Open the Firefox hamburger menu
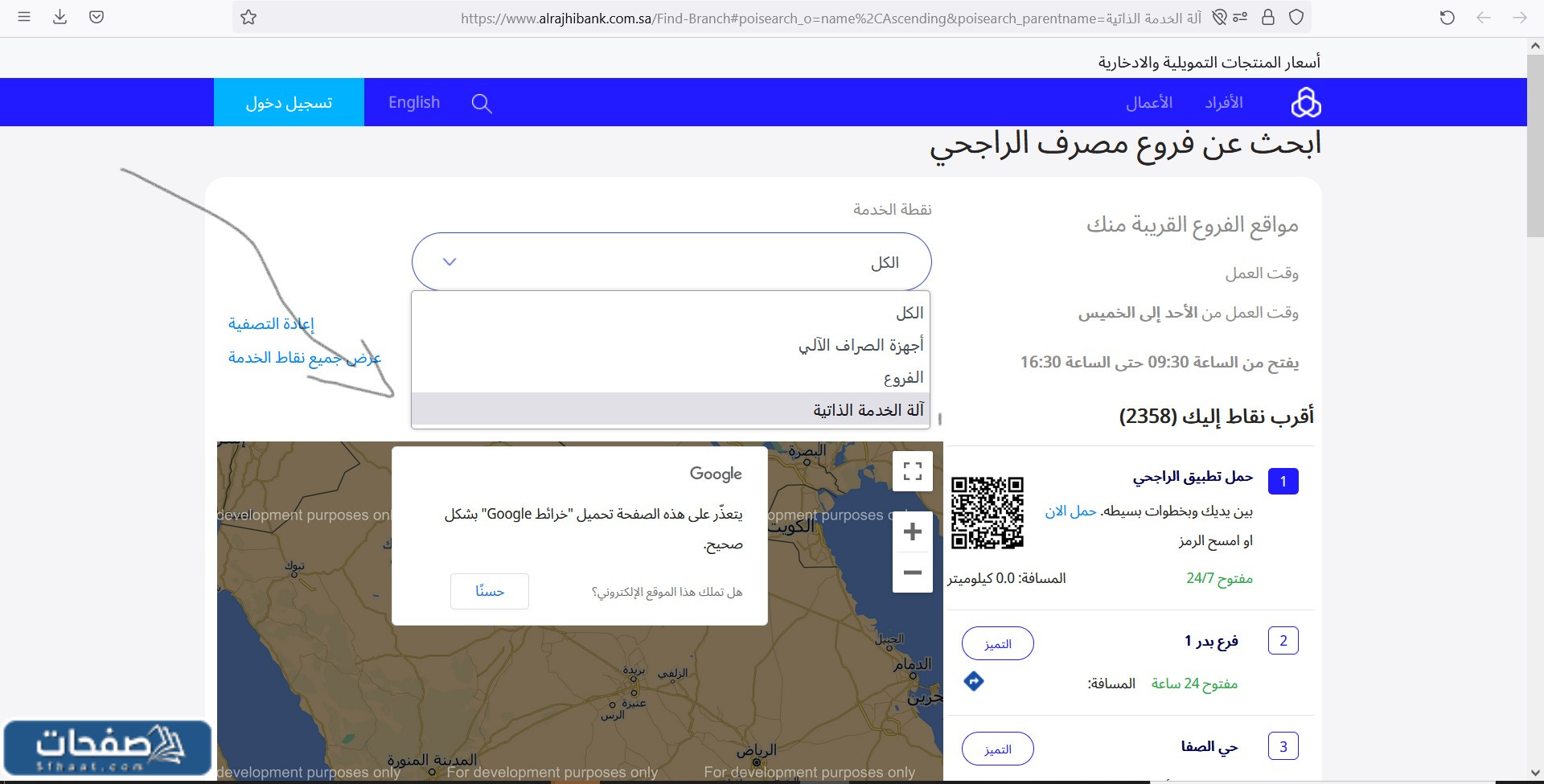Viewport: 1544px width, 784px height. pyautogui.click(x=24, y=16)
